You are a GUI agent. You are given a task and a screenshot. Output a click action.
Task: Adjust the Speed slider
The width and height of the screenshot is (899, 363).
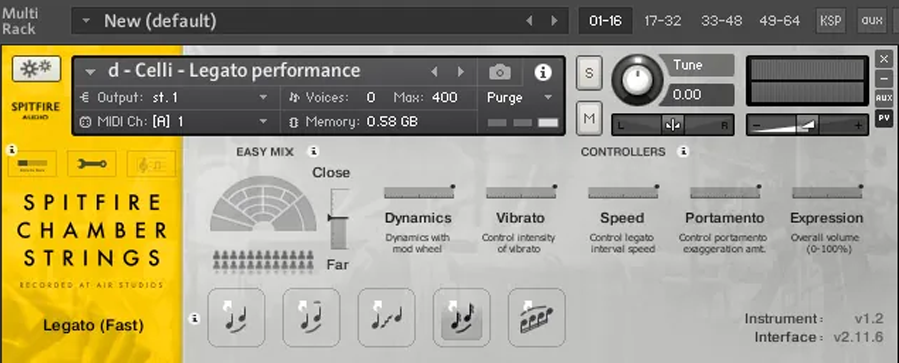(623, 192)
